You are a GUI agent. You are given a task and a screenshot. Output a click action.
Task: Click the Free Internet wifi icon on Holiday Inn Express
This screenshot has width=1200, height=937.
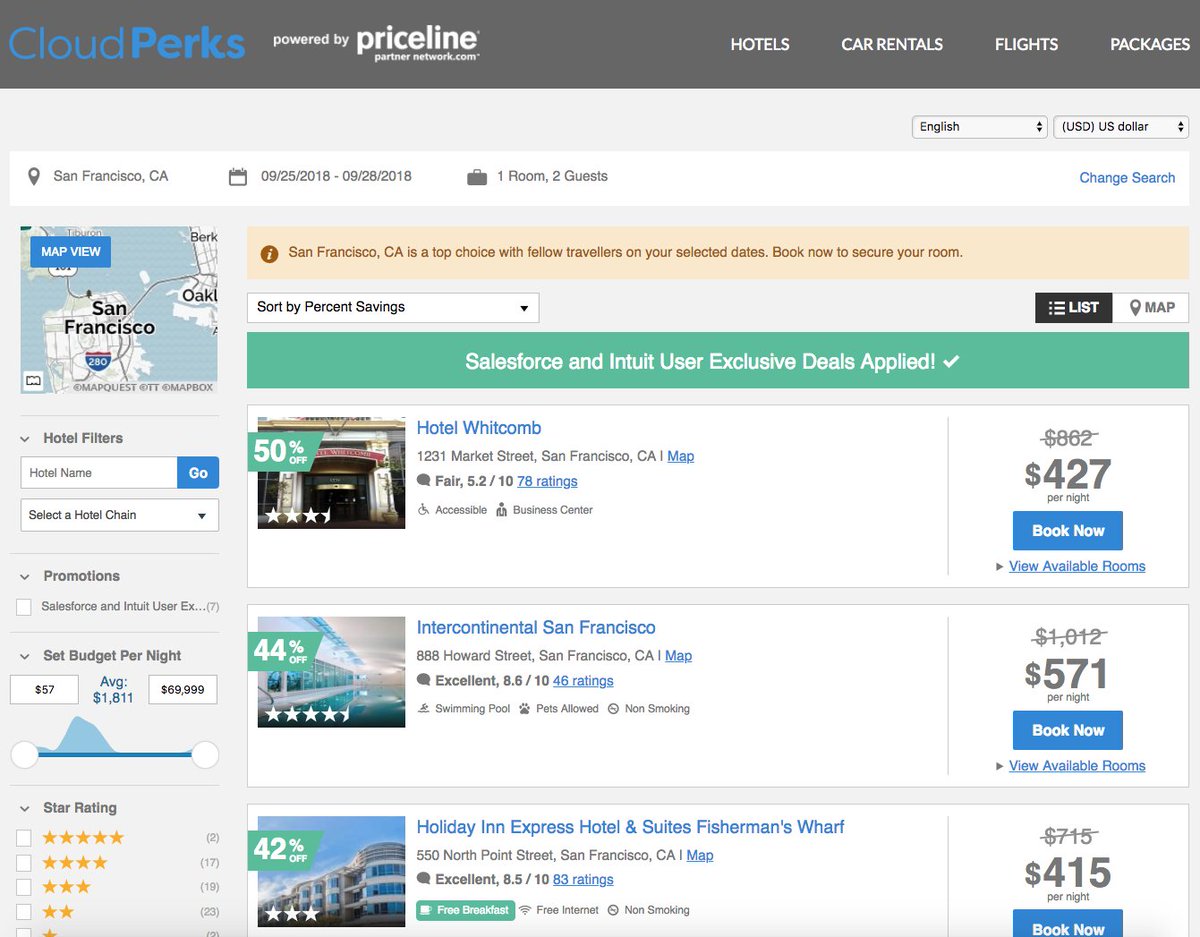[x=524, y=910]
